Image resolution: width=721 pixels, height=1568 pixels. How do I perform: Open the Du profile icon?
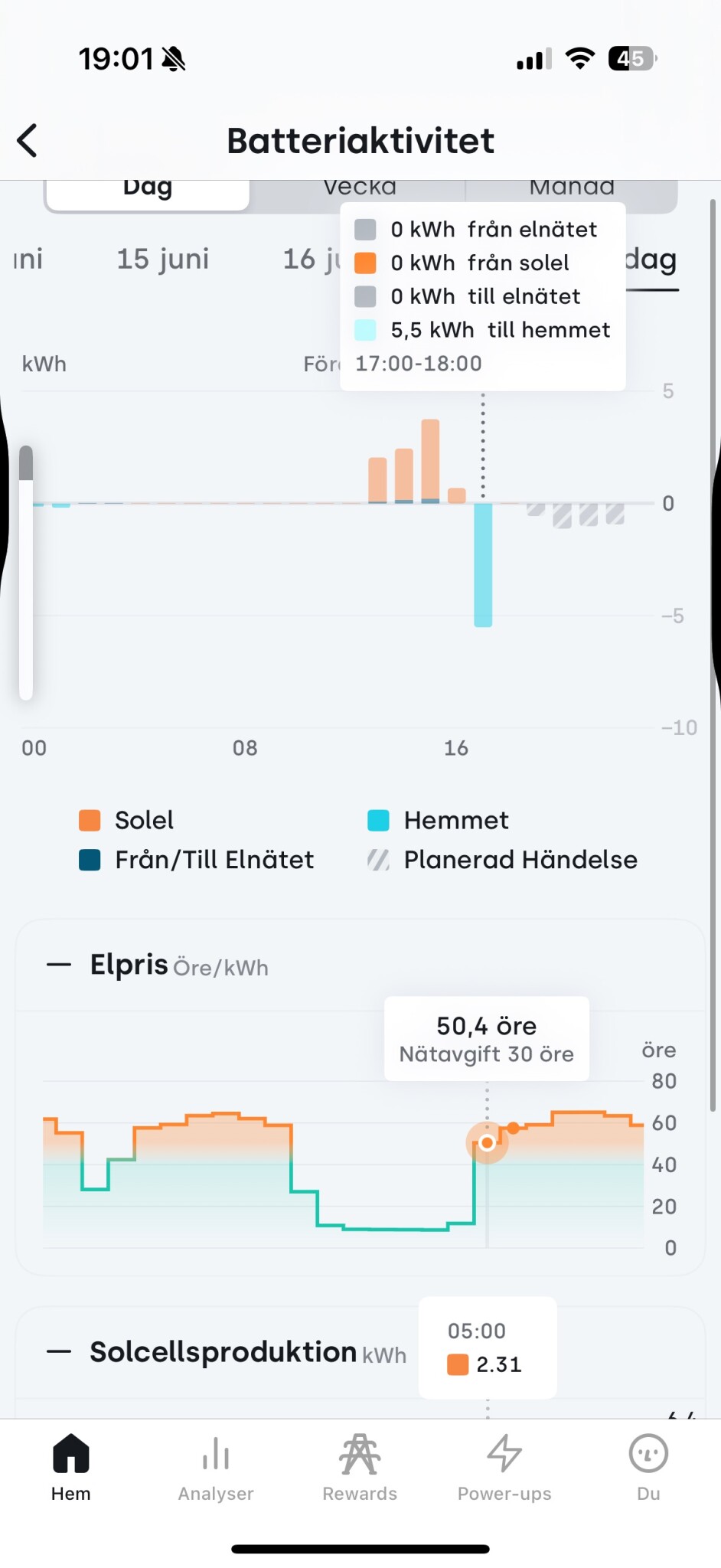click(648, 1453)
